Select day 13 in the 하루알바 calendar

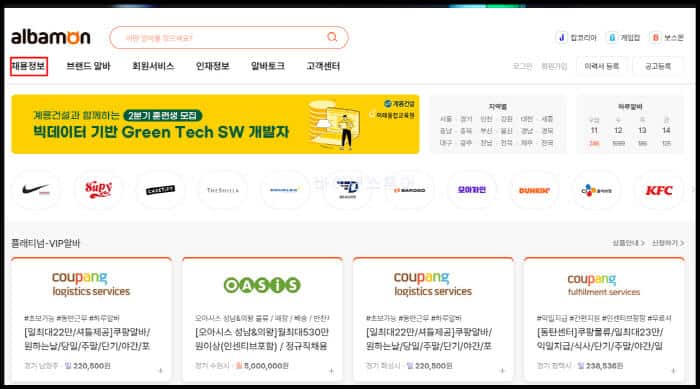click(x=642, y=130)
